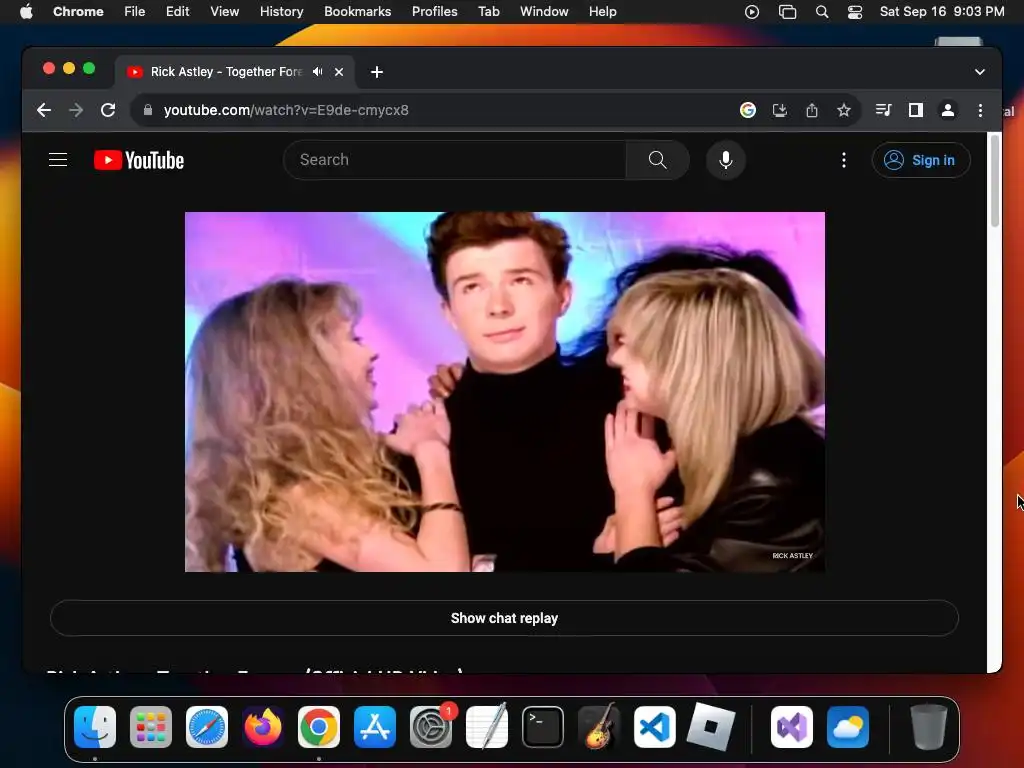
Task: Share this page from address bar
Action: (812, 110)
